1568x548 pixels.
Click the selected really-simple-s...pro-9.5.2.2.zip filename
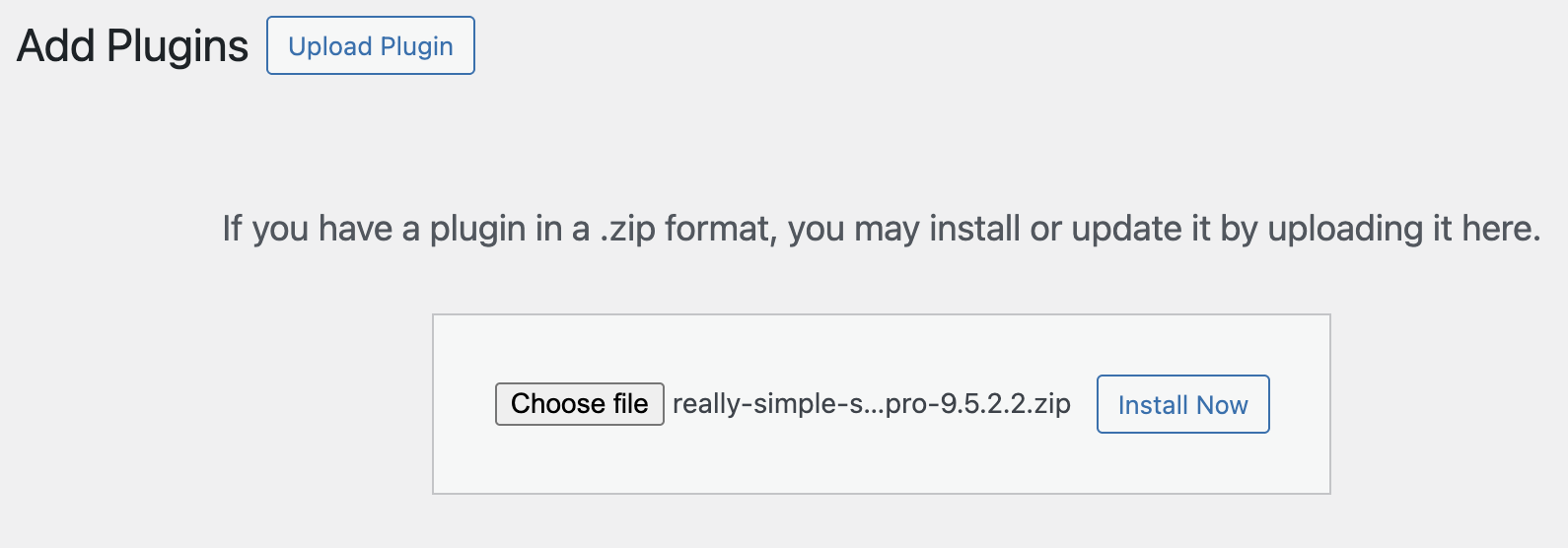coord(871,404)
